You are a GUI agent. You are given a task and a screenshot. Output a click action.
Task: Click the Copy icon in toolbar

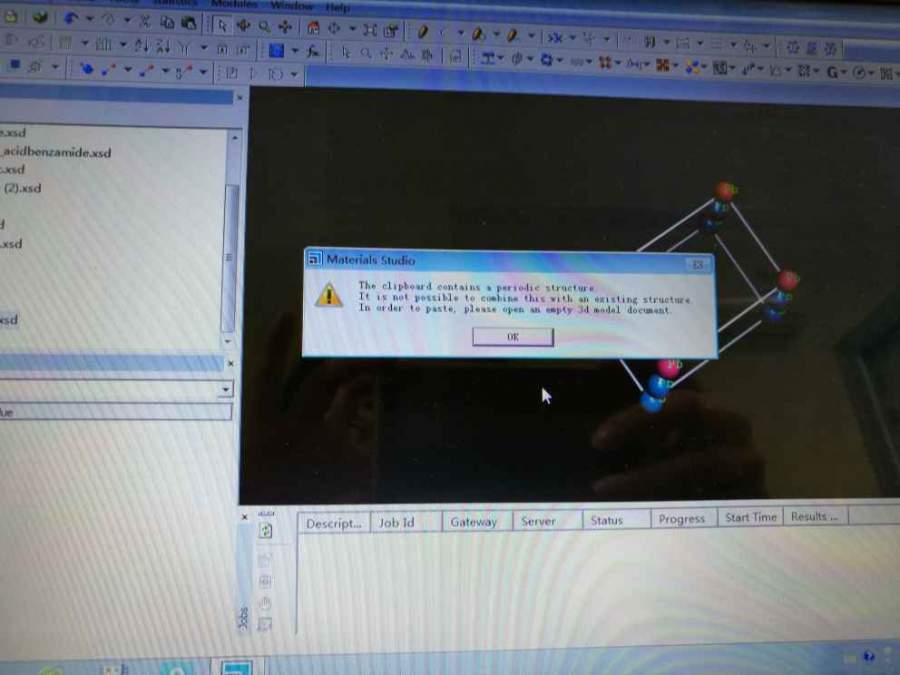[x=167, y=22]
